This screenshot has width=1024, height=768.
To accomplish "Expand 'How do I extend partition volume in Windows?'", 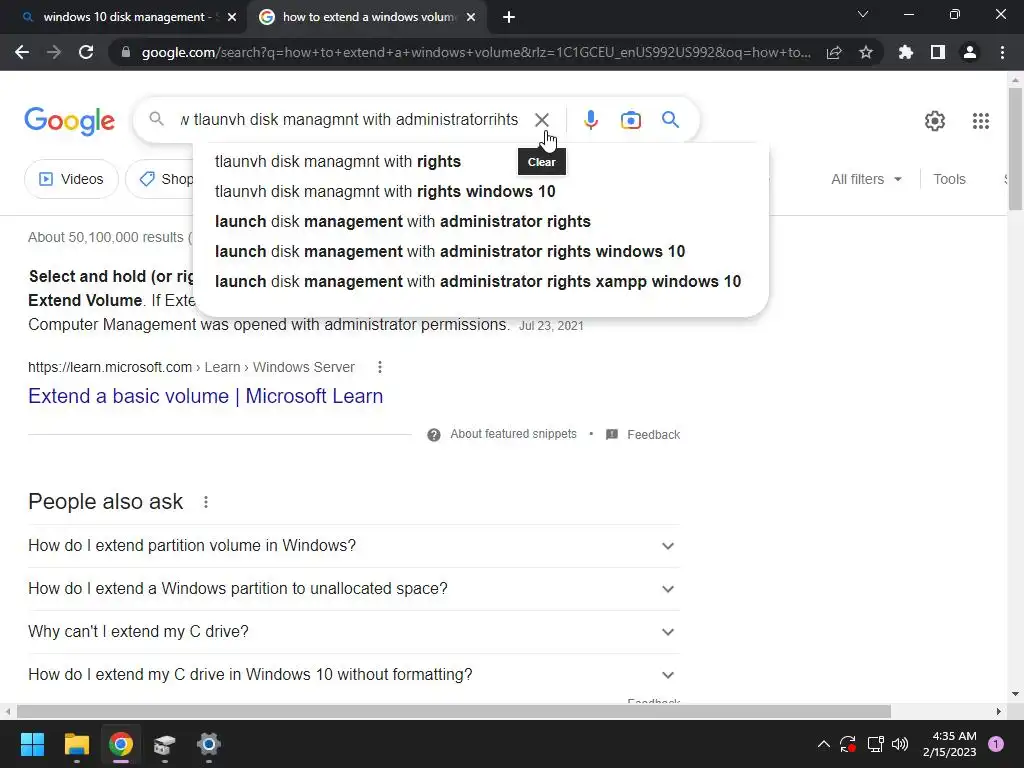I will pyautogui.click(x=354, y=545).
